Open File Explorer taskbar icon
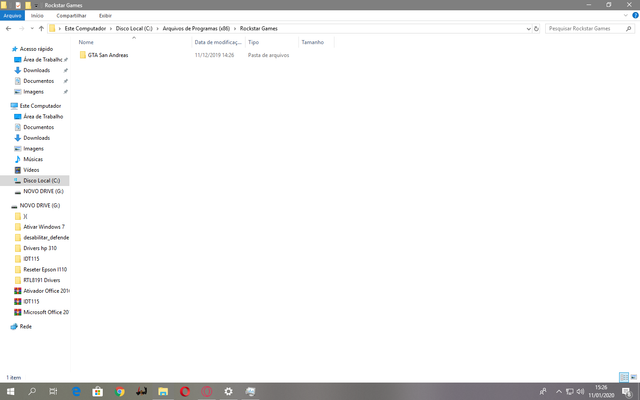Screen dimensions: 640x400 tap(163, 392)
